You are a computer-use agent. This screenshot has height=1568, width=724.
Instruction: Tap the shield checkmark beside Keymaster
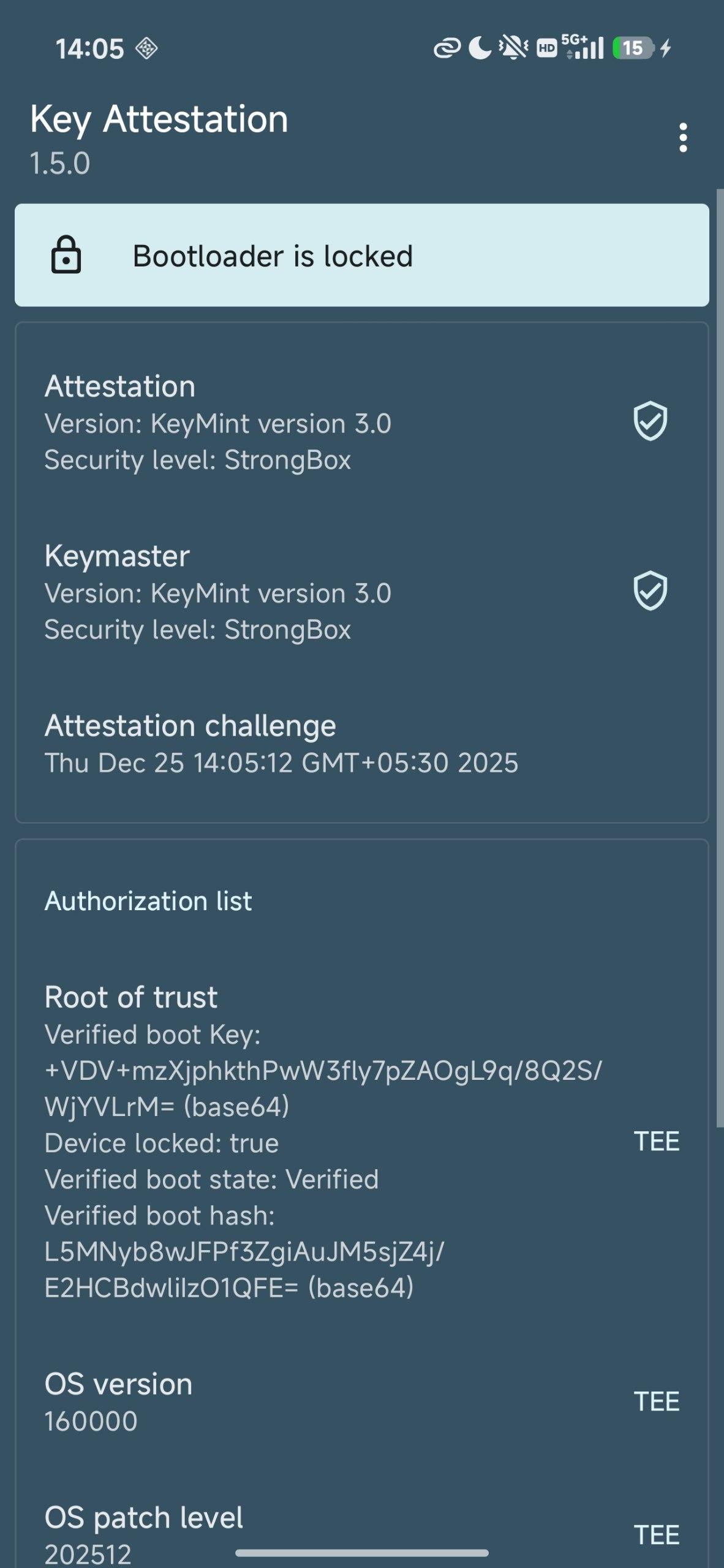pyautogui.click(x=650, y=591)
